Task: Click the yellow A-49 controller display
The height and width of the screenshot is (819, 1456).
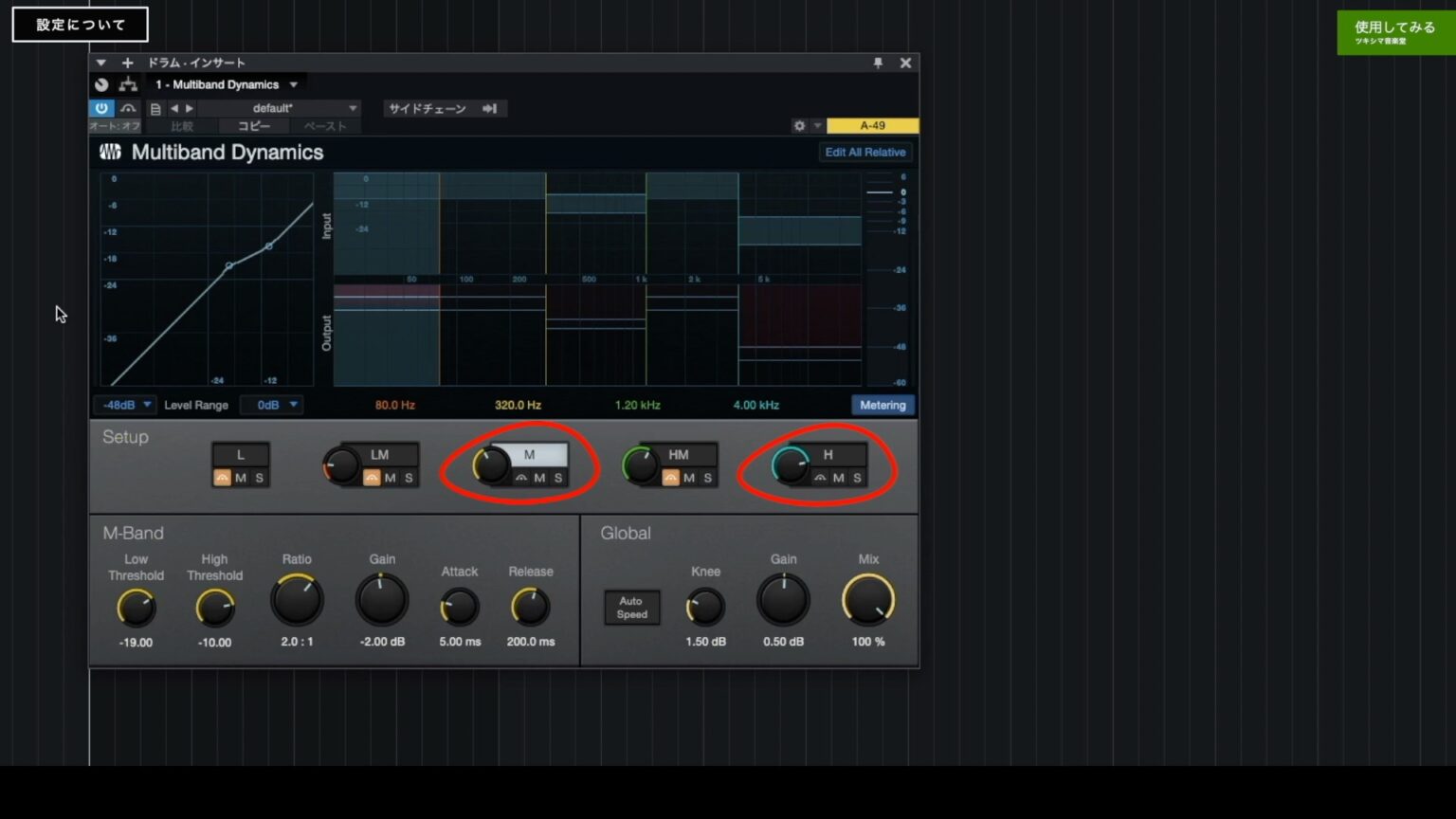Action: (873, 125)
